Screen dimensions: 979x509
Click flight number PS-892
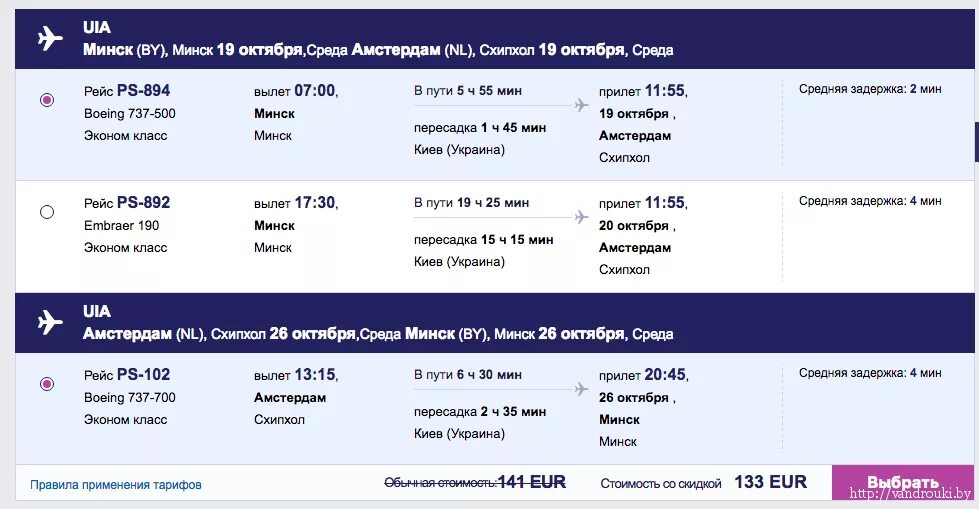(143, 203)
